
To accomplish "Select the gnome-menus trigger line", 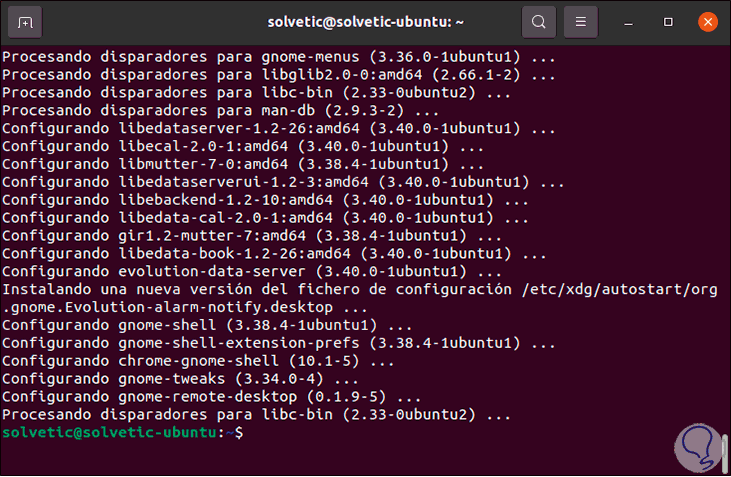I will click(279, 57).
